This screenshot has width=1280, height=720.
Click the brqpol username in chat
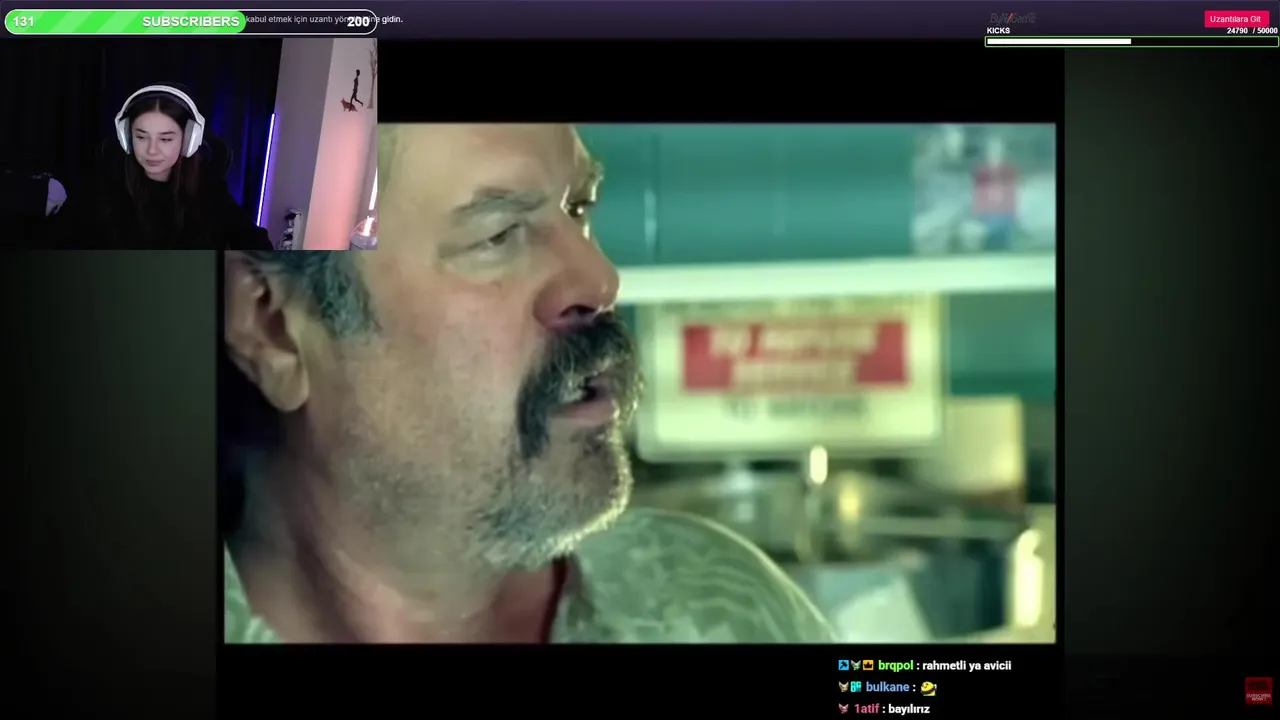point(896,666)
